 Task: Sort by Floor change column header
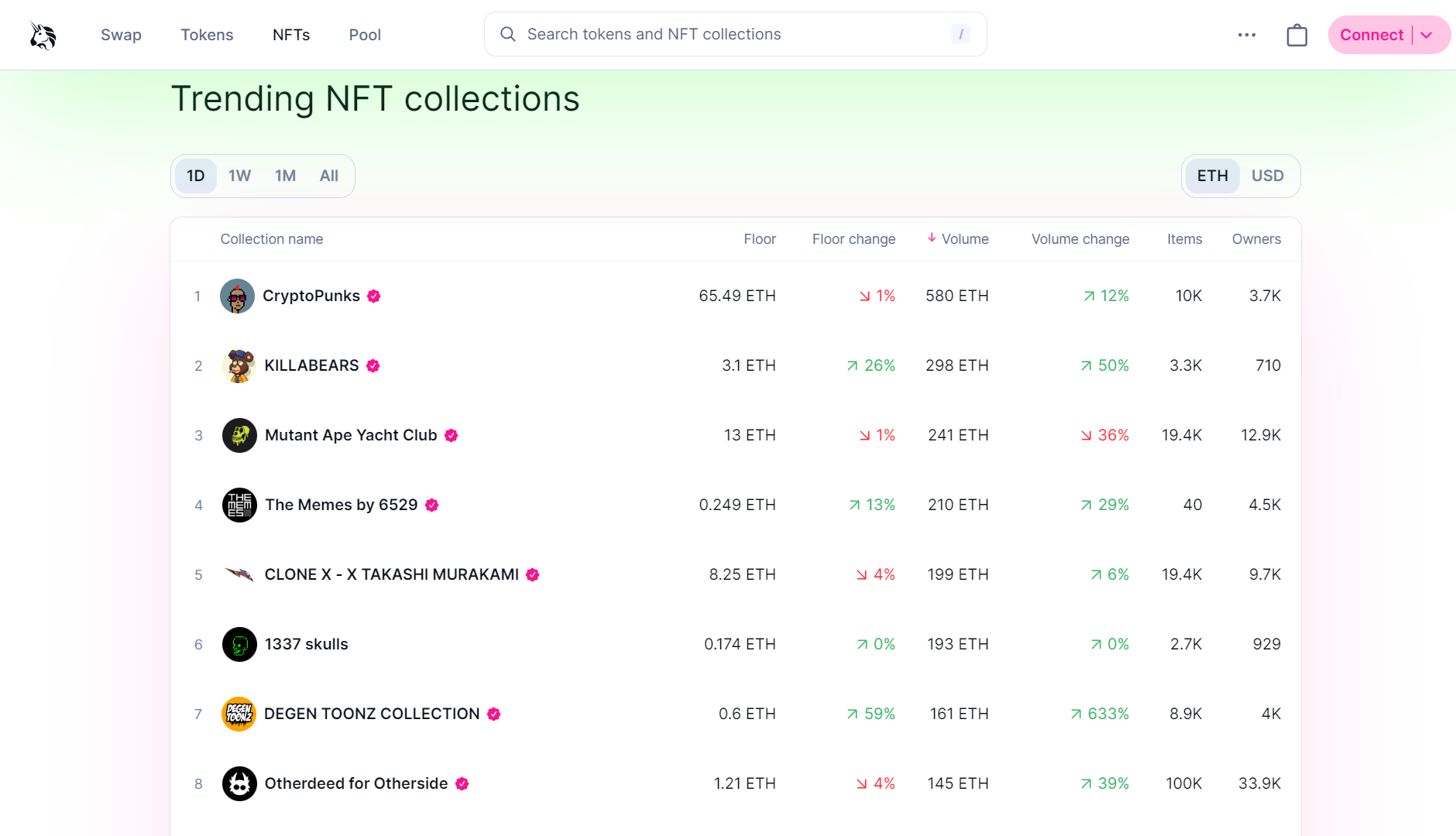pyautogui.click(x=854, y=239)
